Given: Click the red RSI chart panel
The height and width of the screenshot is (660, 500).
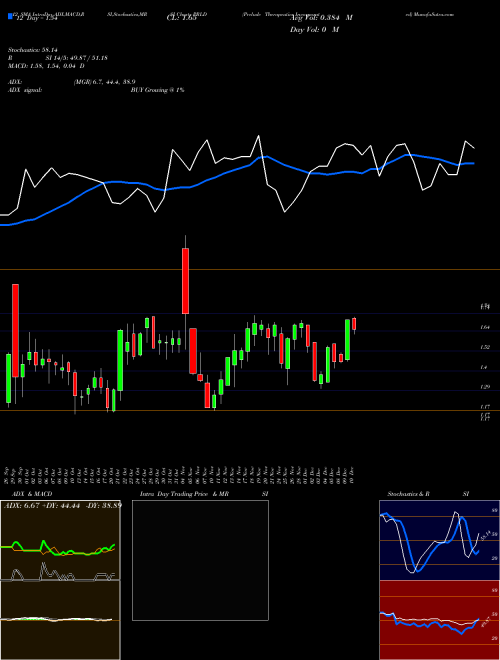Looking at the screenshot, I should click(x=439, y=620).
